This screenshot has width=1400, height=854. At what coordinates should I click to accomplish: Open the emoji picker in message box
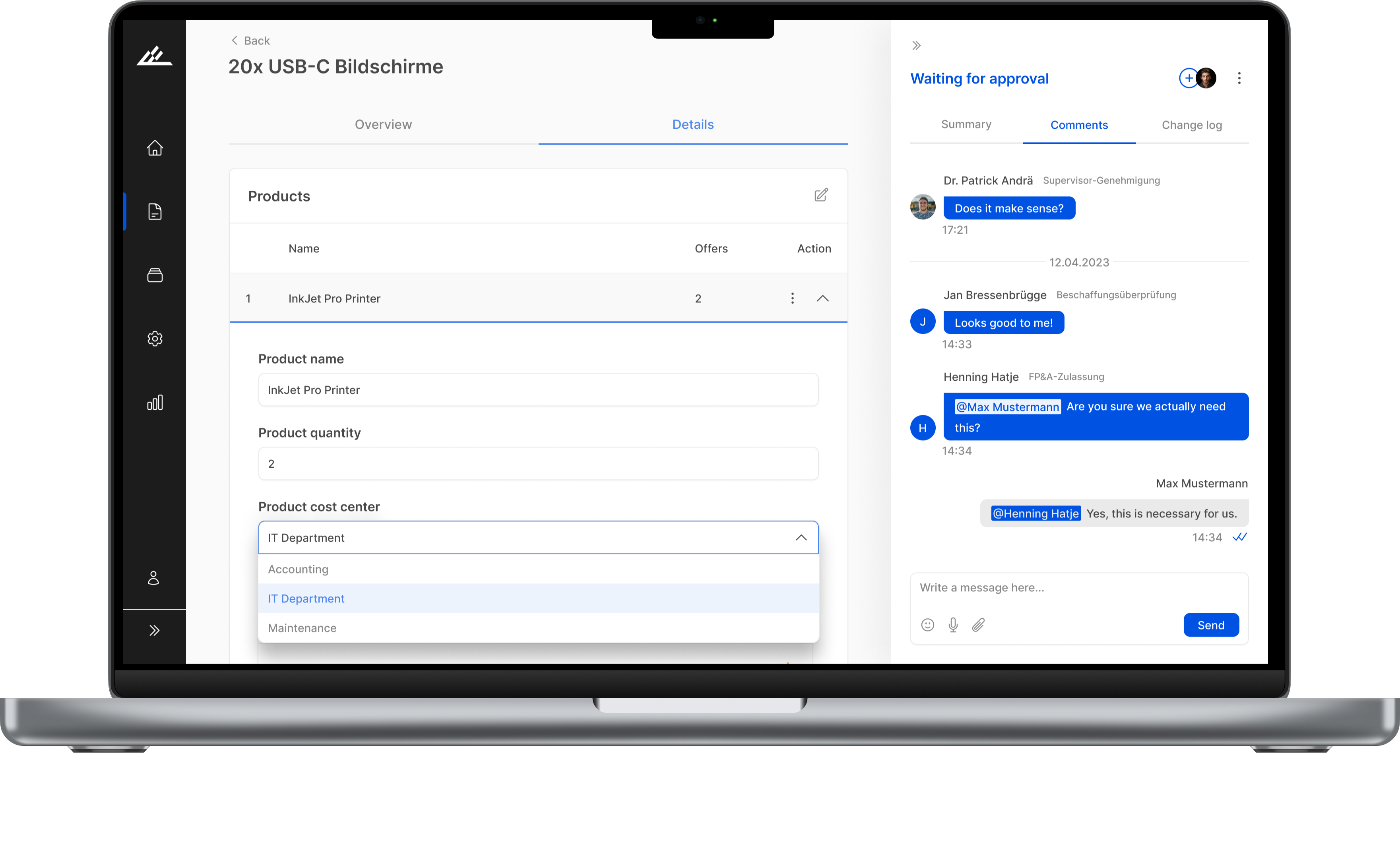click(x=928, y=625)
